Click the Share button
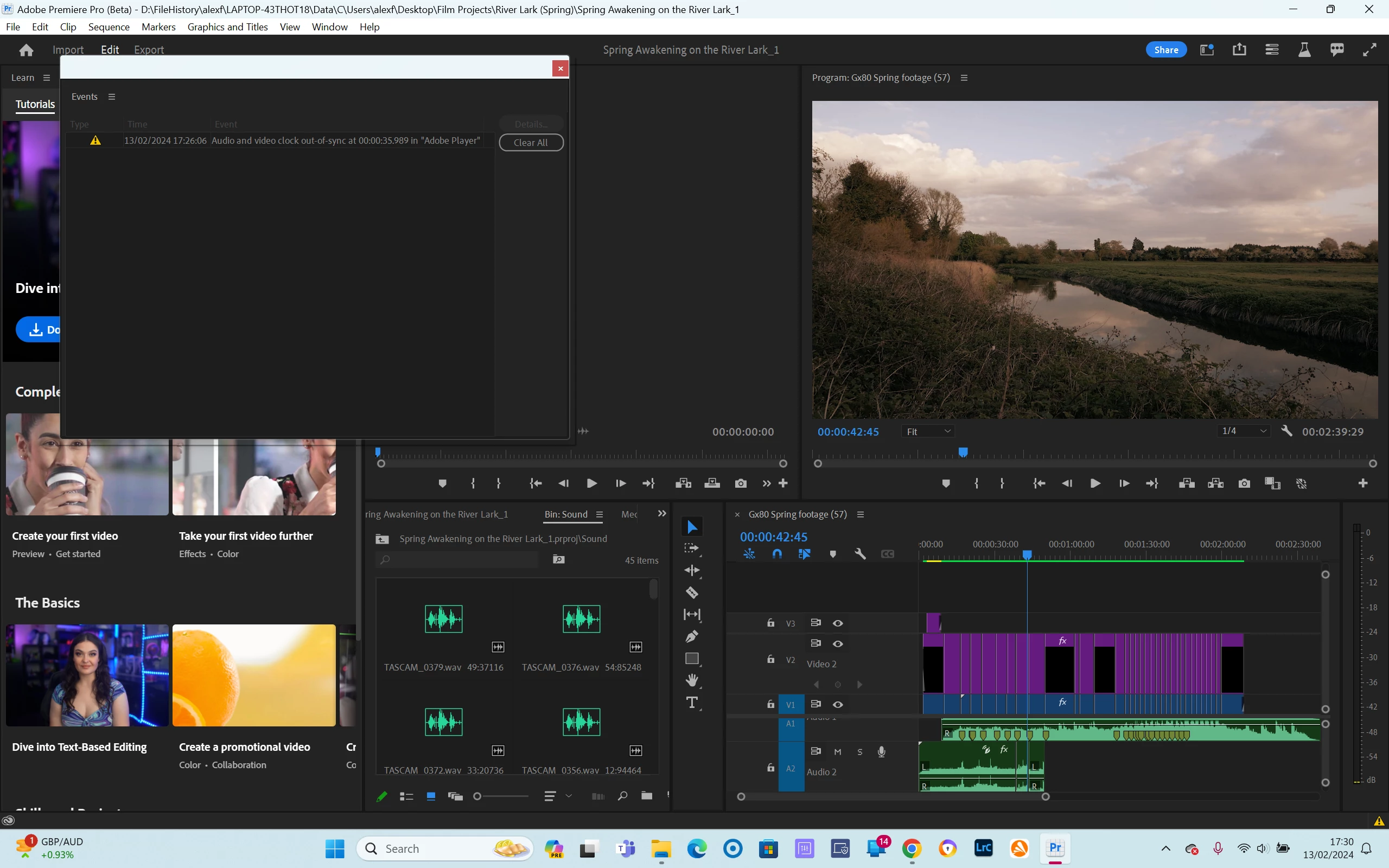The height and width of the screenshot is (868, 1389). point(1165,50)
